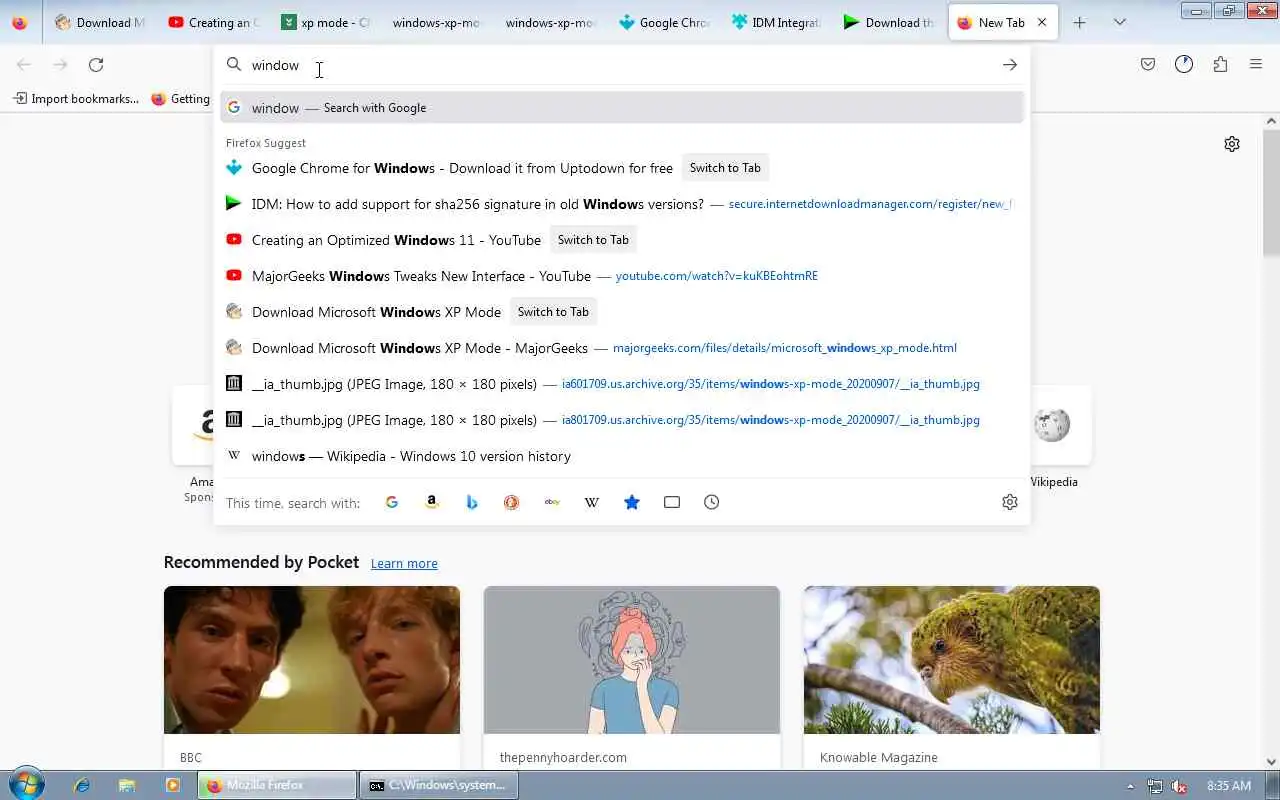1280x800 pixels.
Task: Switch to the Download M tab
Action: [x=100, y=22]
